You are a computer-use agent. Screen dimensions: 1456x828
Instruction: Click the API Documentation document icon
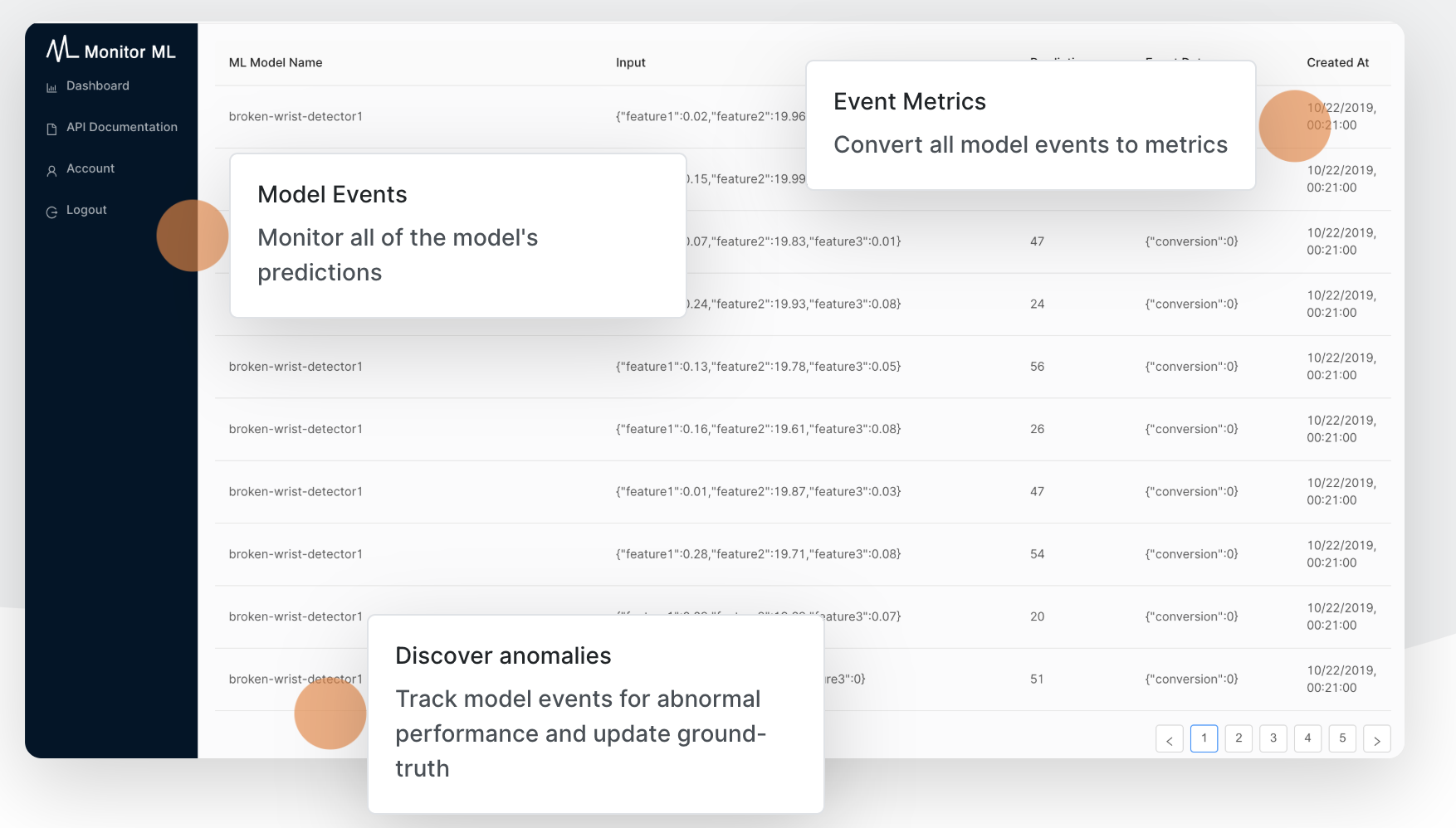(51, 127)
